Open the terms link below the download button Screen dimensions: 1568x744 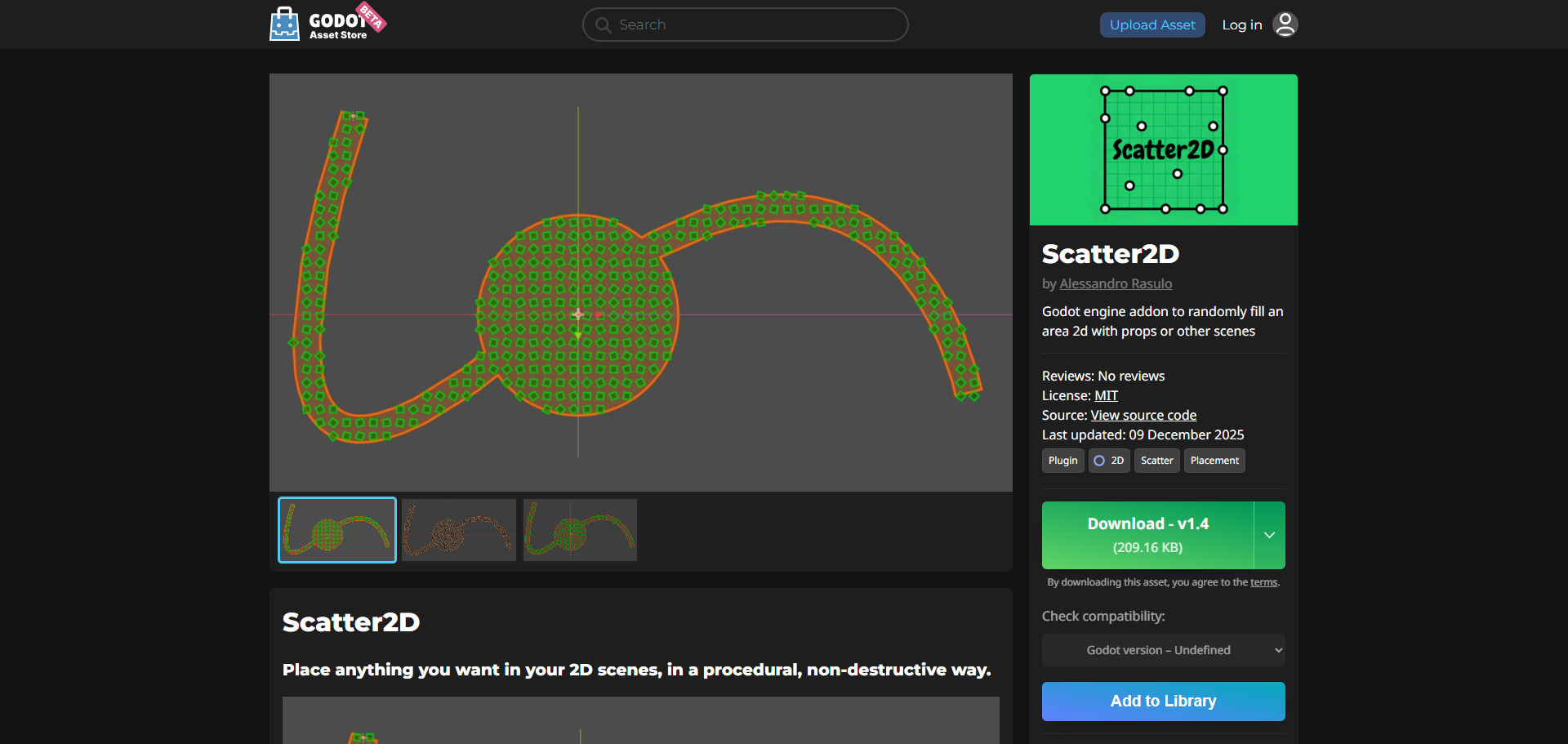coord(1263,582)
